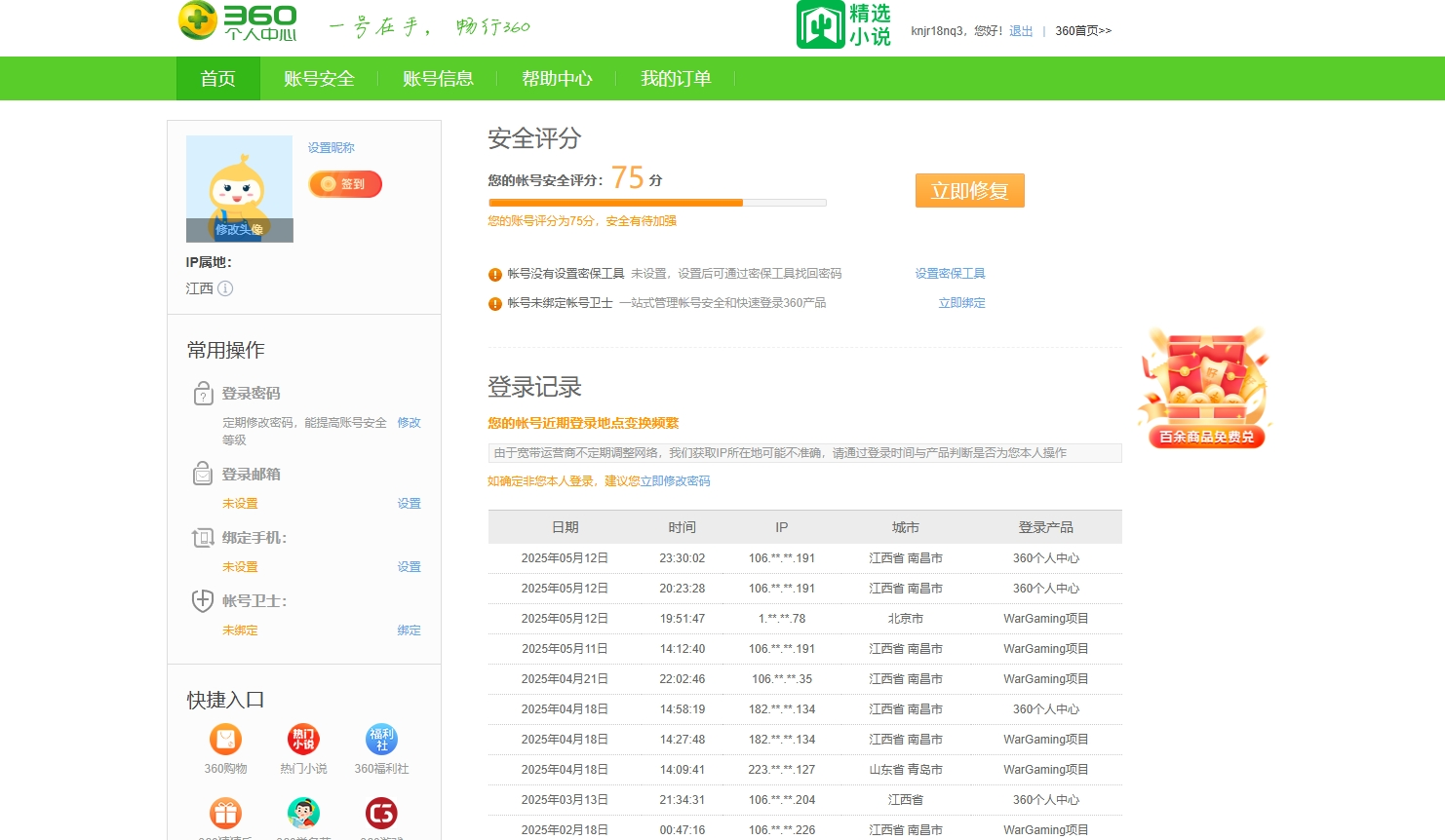This screenshot has height=840, width=1445.
Task: Click the 立即修复 button
Action: pyautogui.click(x=969, y=190)
